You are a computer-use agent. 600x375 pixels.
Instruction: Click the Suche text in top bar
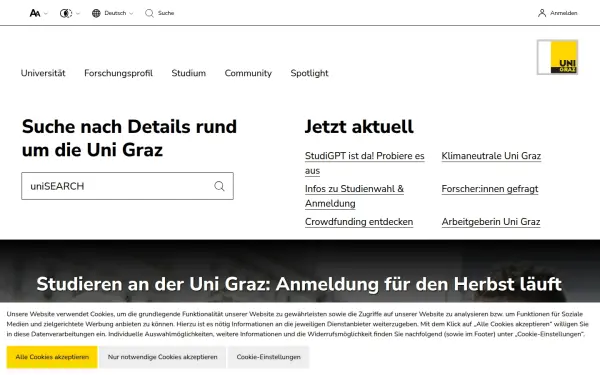pyautogui.click(x=166, y=13)
